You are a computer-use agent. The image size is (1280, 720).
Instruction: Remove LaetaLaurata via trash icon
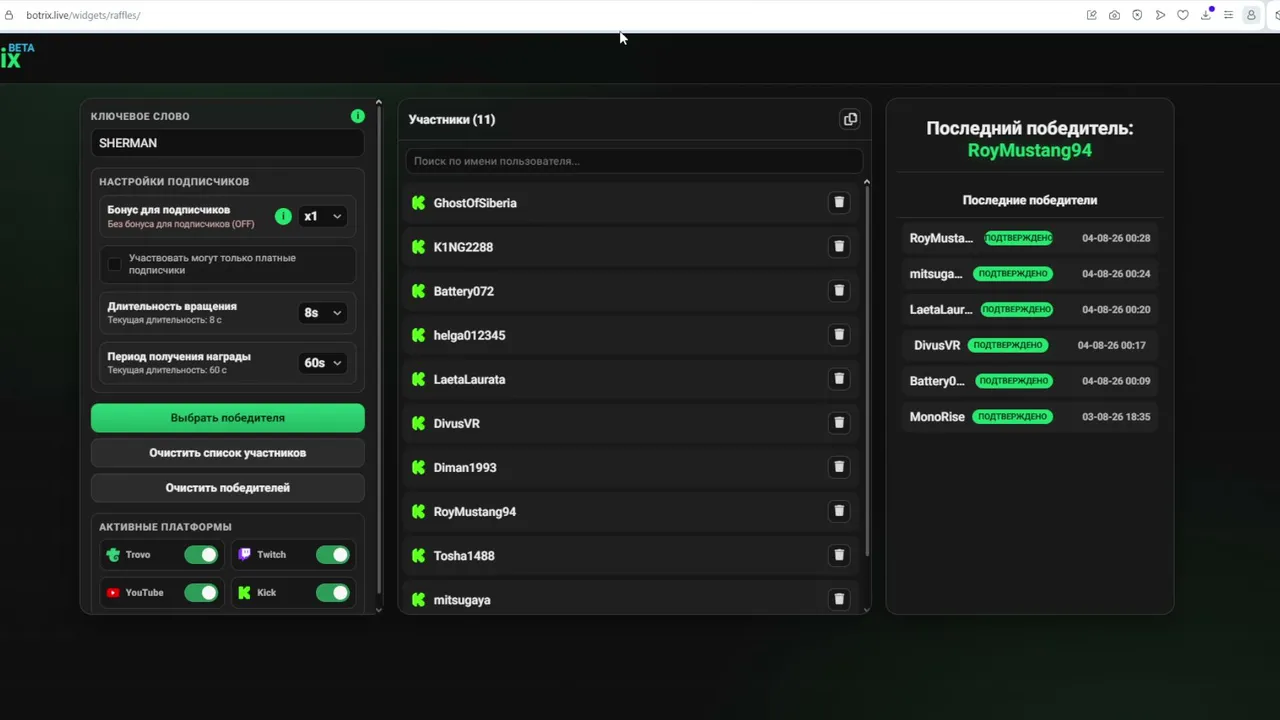click(x=839, y=378)
